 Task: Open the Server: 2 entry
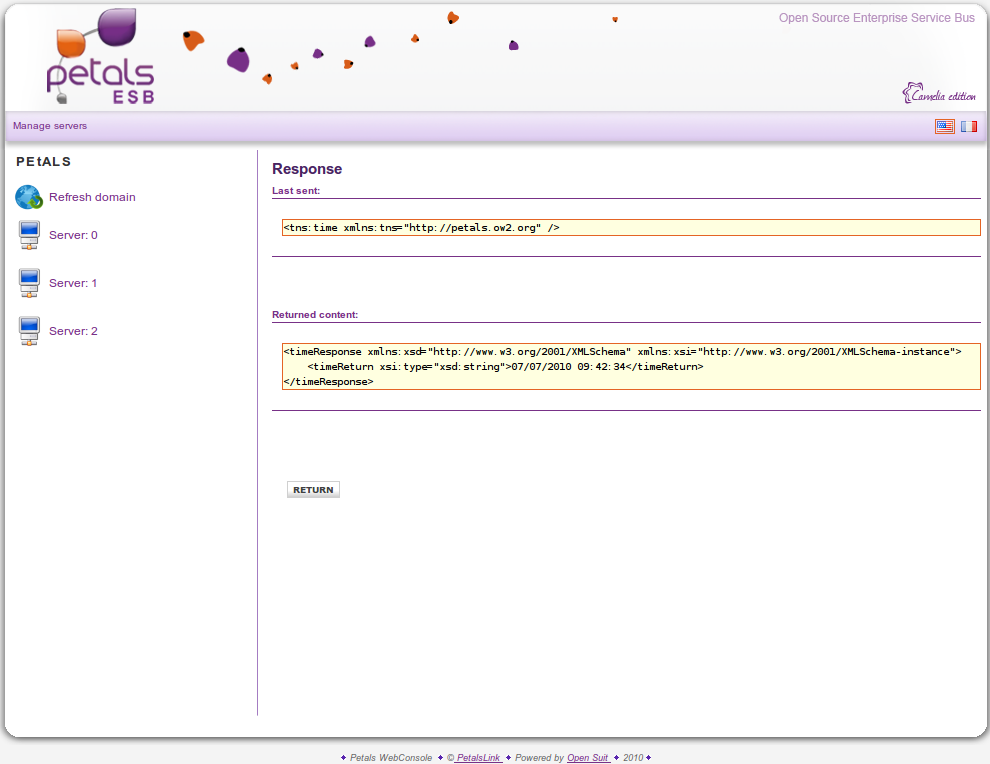73,331
